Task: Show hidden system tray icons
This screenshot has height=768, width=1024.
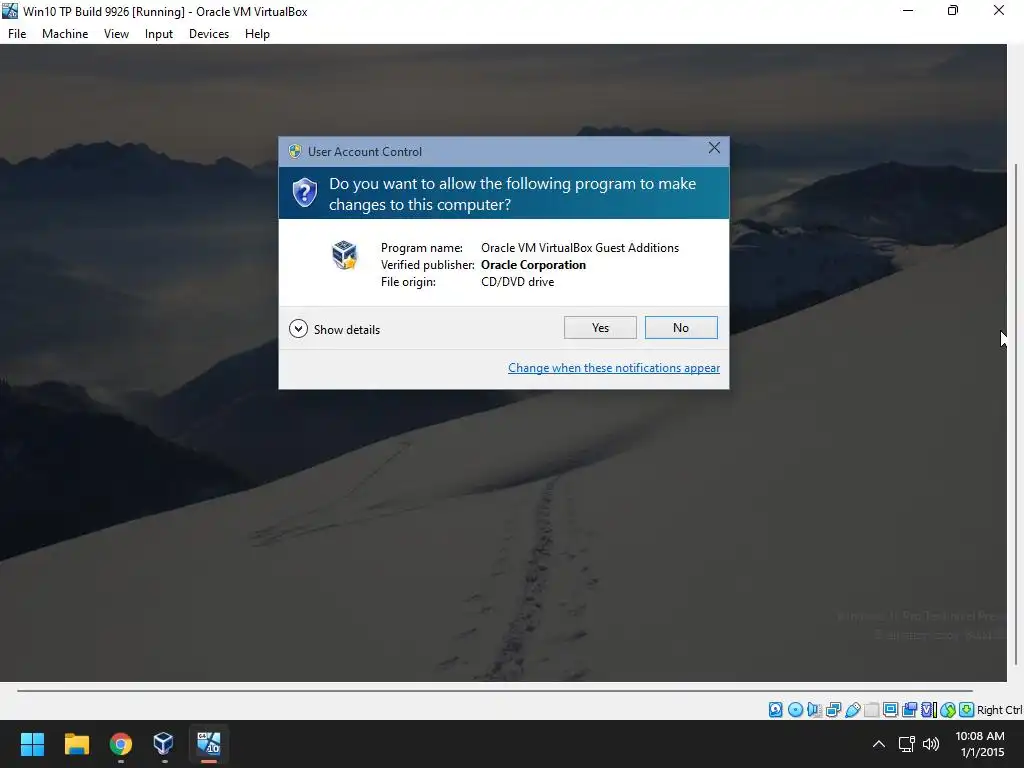Action: pos(879,744)
